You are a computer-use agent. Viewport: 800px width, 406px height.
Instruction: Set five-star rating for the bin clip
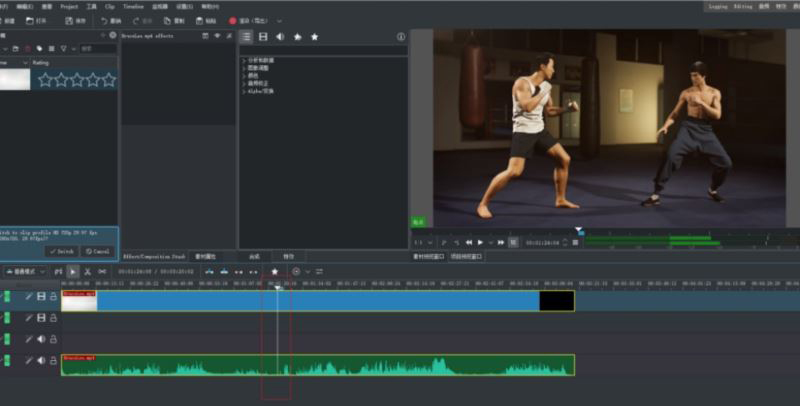[x=109, y=80]
